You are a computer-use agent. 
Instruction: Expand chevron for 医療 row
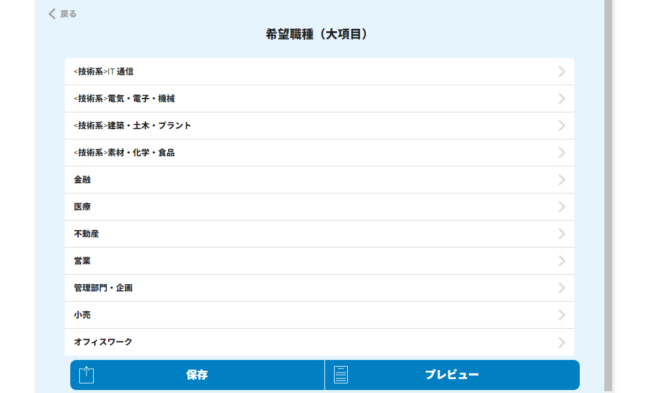pyautogui.click(x=562, y=207)
